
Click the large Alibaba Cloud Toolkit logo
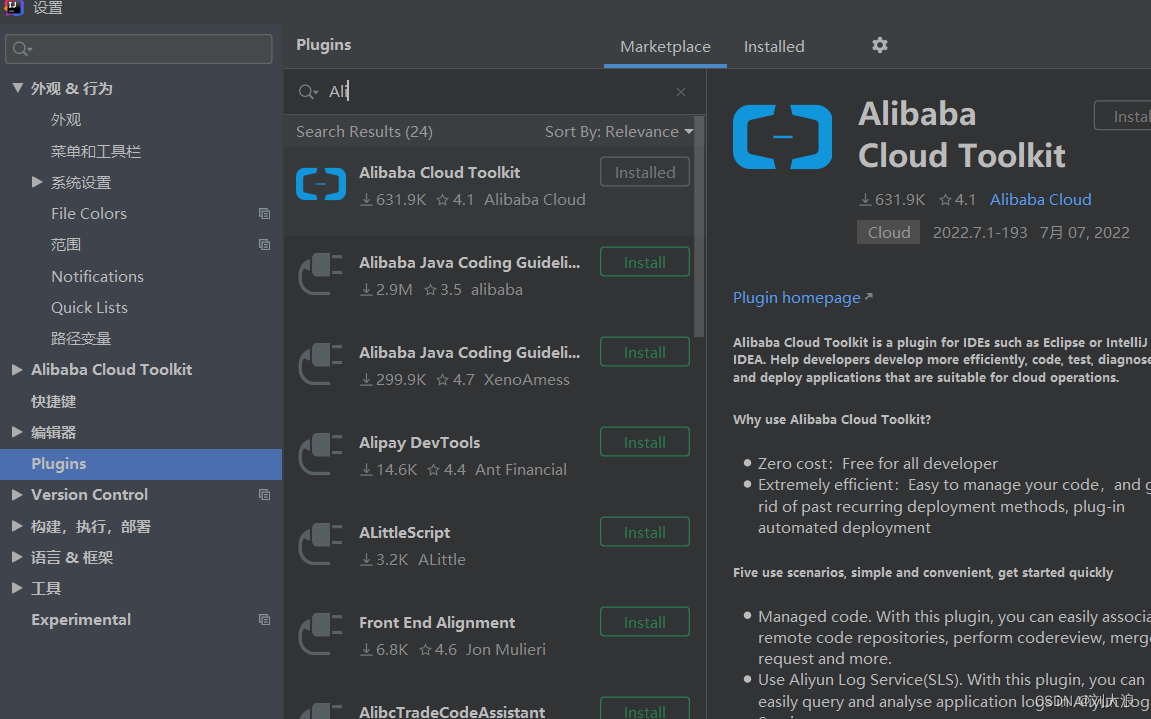point(783,137)
